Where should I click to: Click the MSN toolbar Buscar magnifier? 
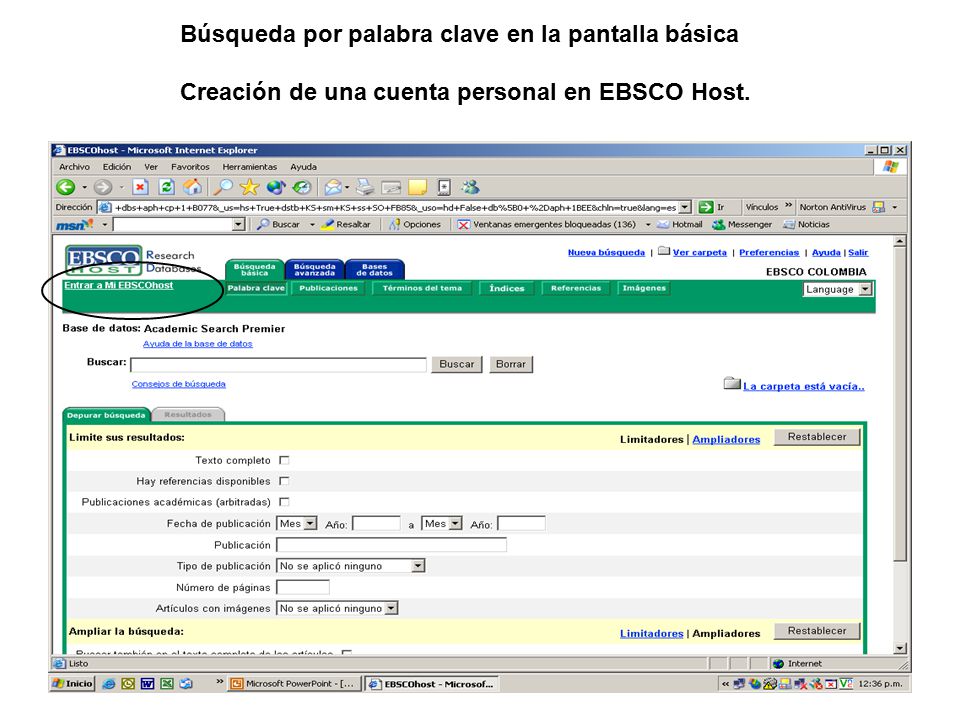263,225
